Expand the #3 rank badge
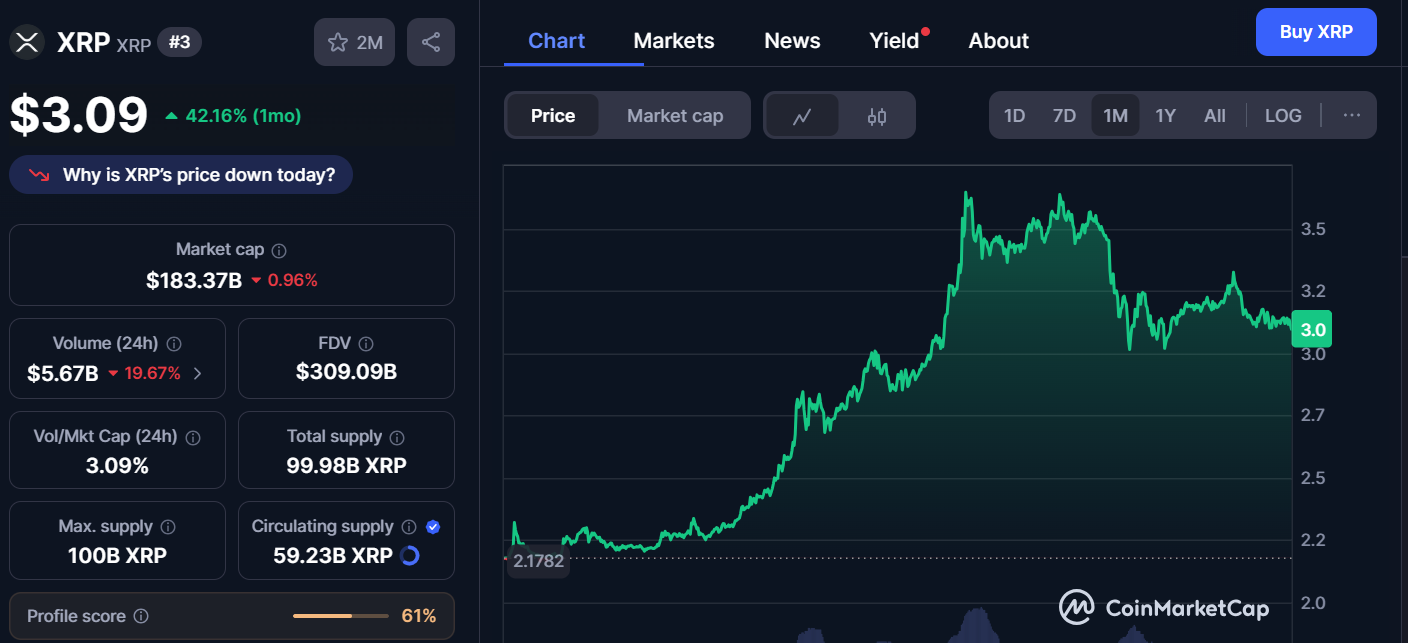The image size is (1408, 643). [179, 42]
